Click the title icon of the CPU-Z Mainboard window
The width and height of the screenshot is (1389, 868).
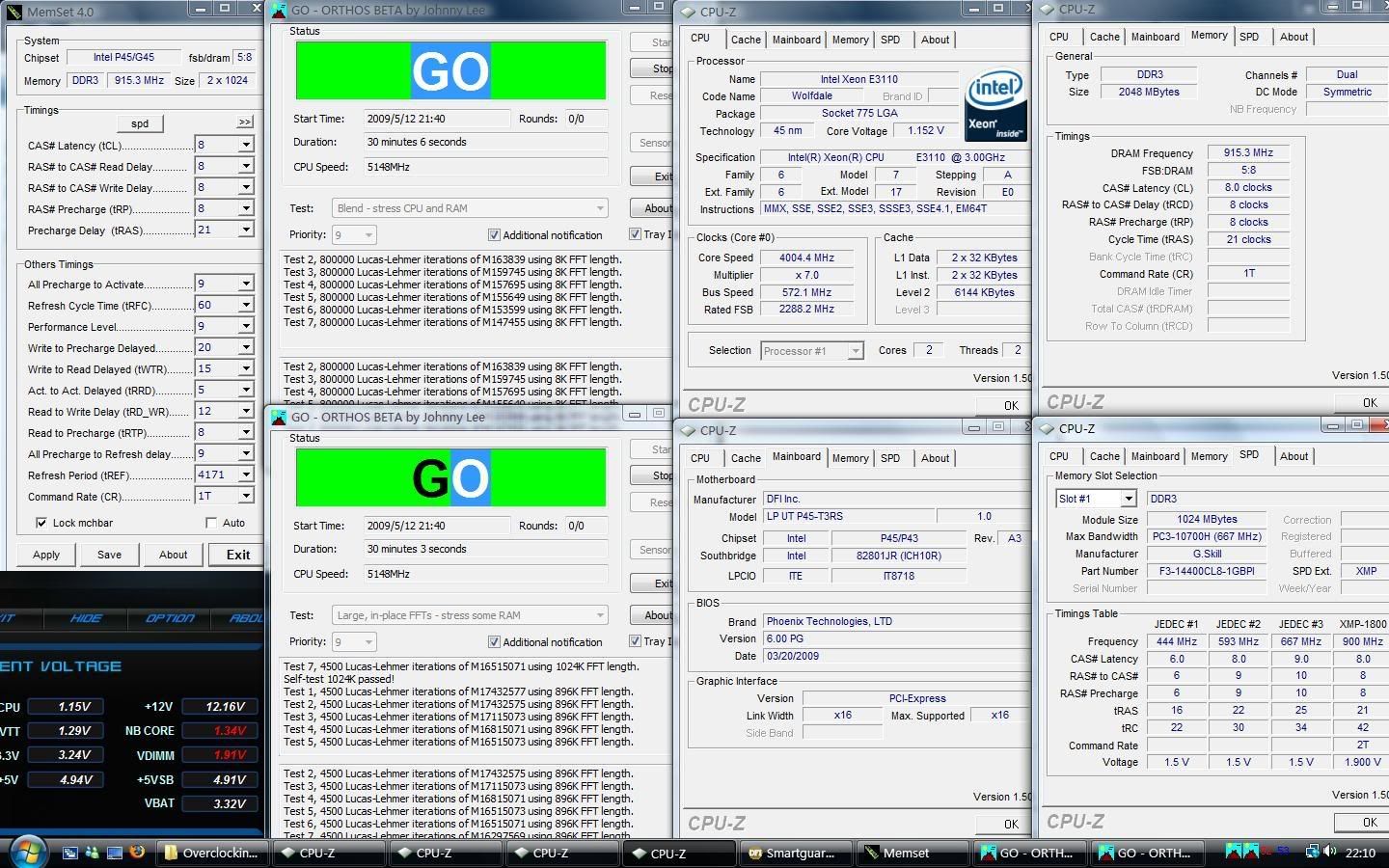point(688,430)
